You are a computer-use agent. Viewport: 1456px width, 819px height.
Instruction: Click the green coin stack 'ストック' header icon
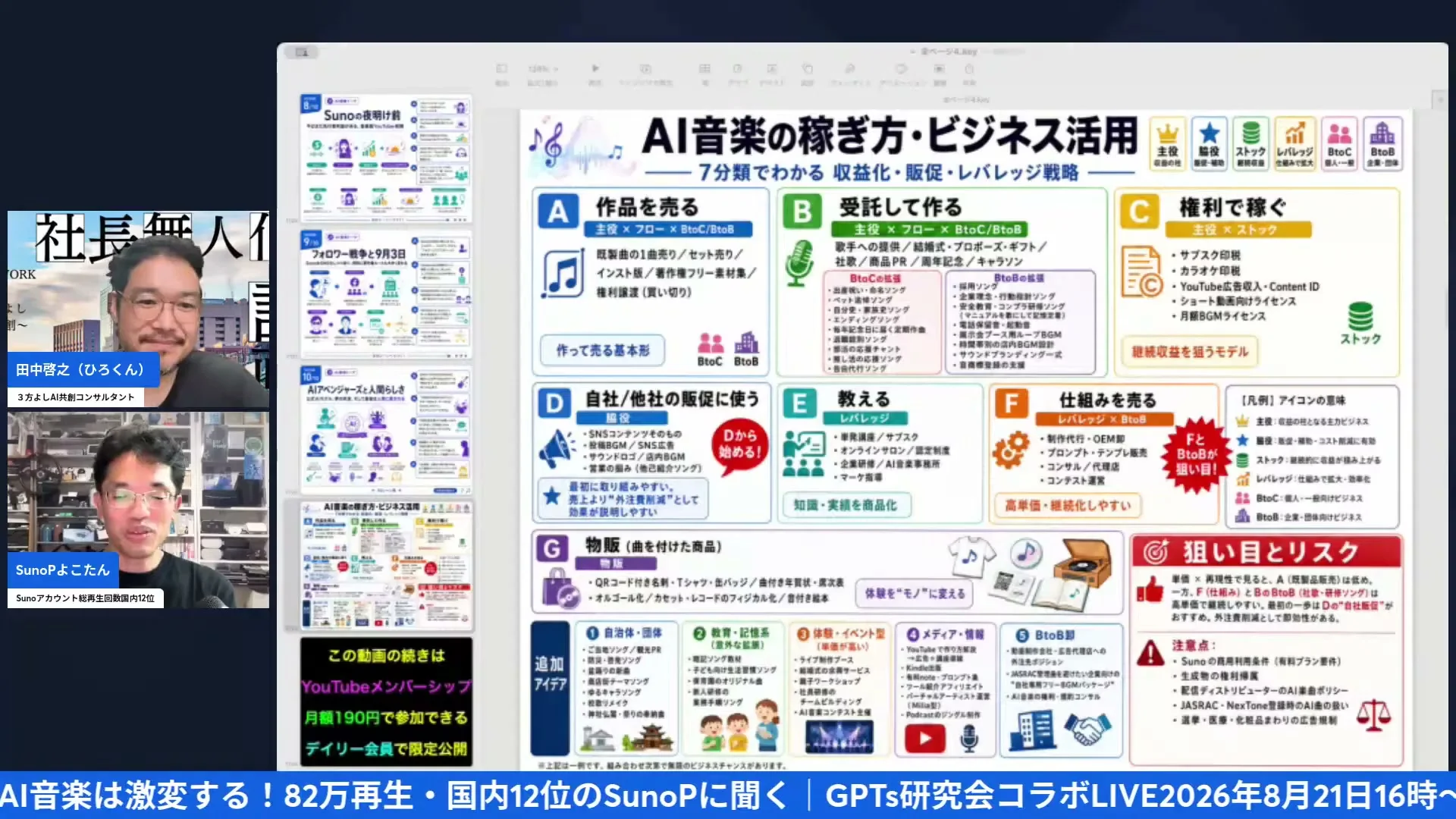[1251, 143]
